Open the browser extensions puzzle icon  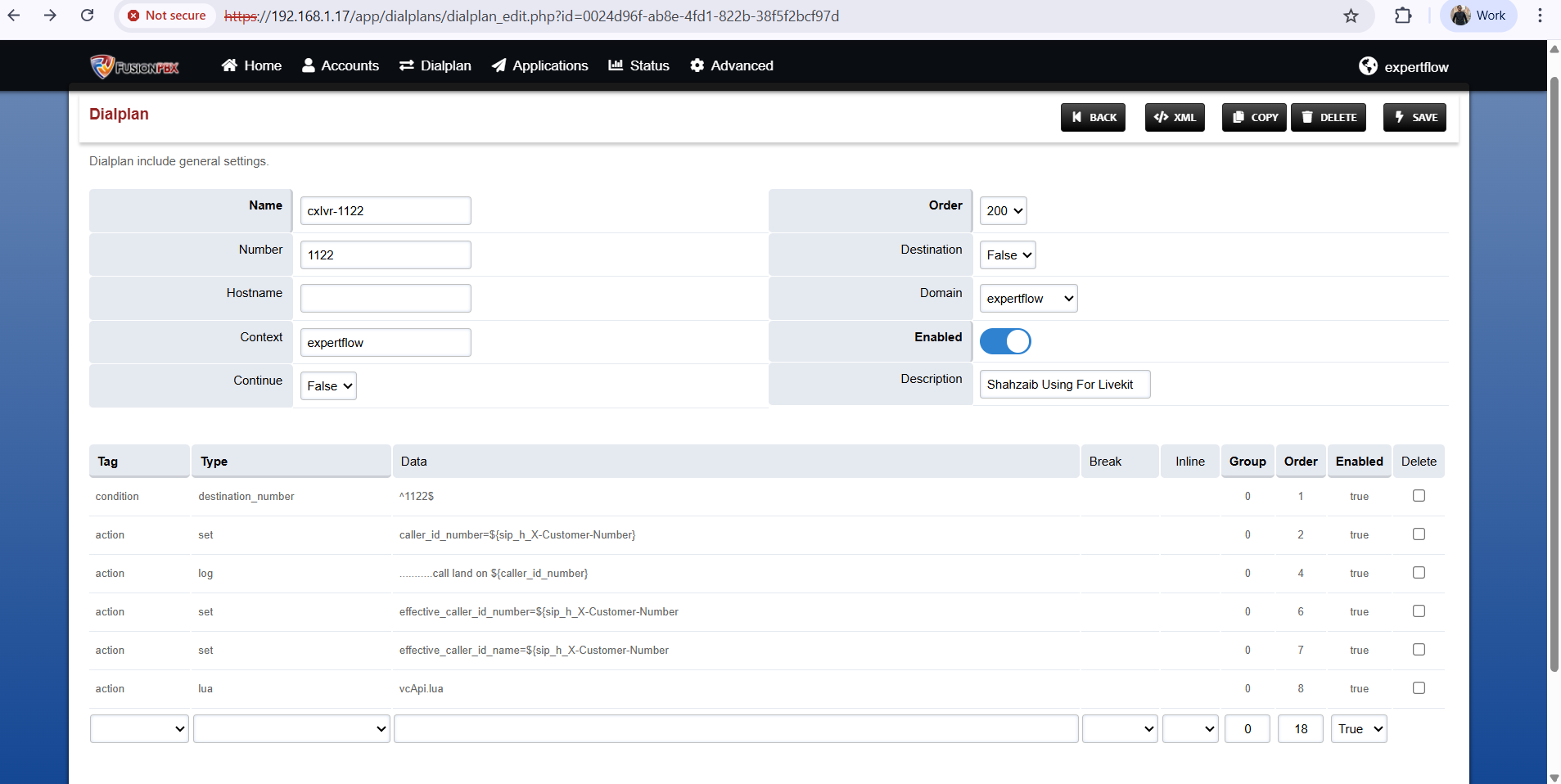[x=1403, y=16]
